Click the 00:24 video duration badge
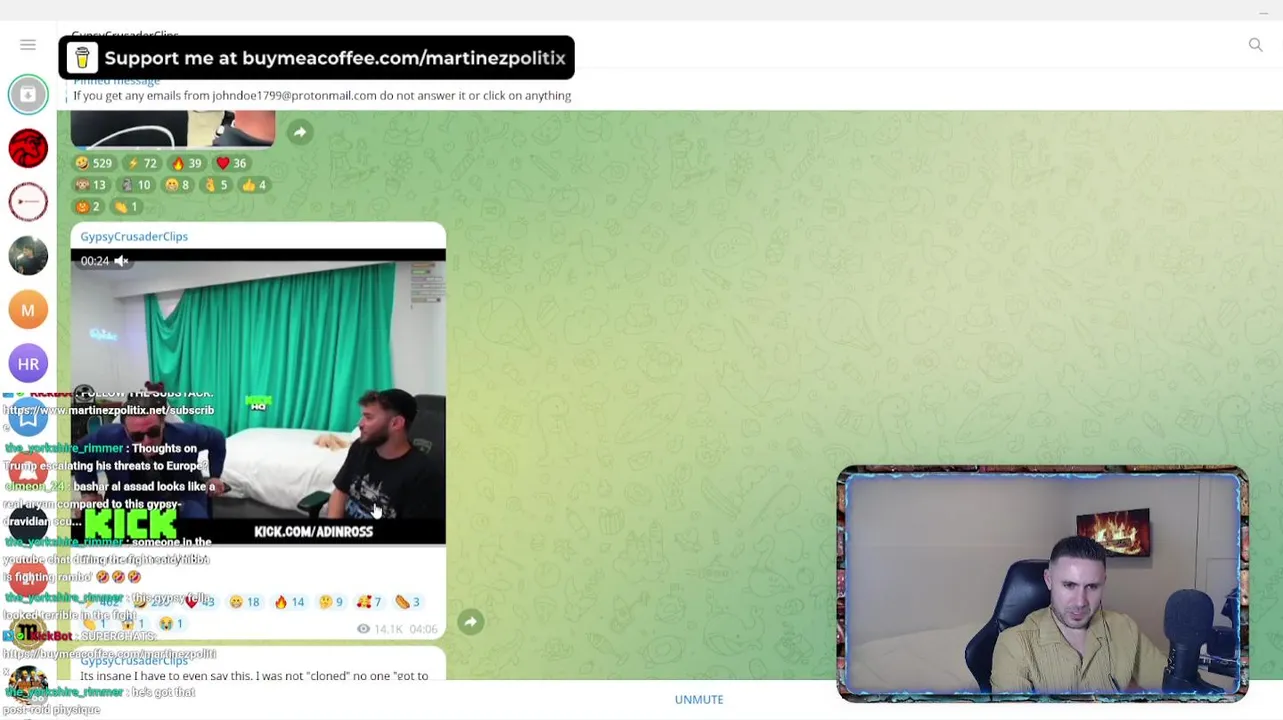The height and width of the screenshot is (720, 1283). tap(95, 261)
